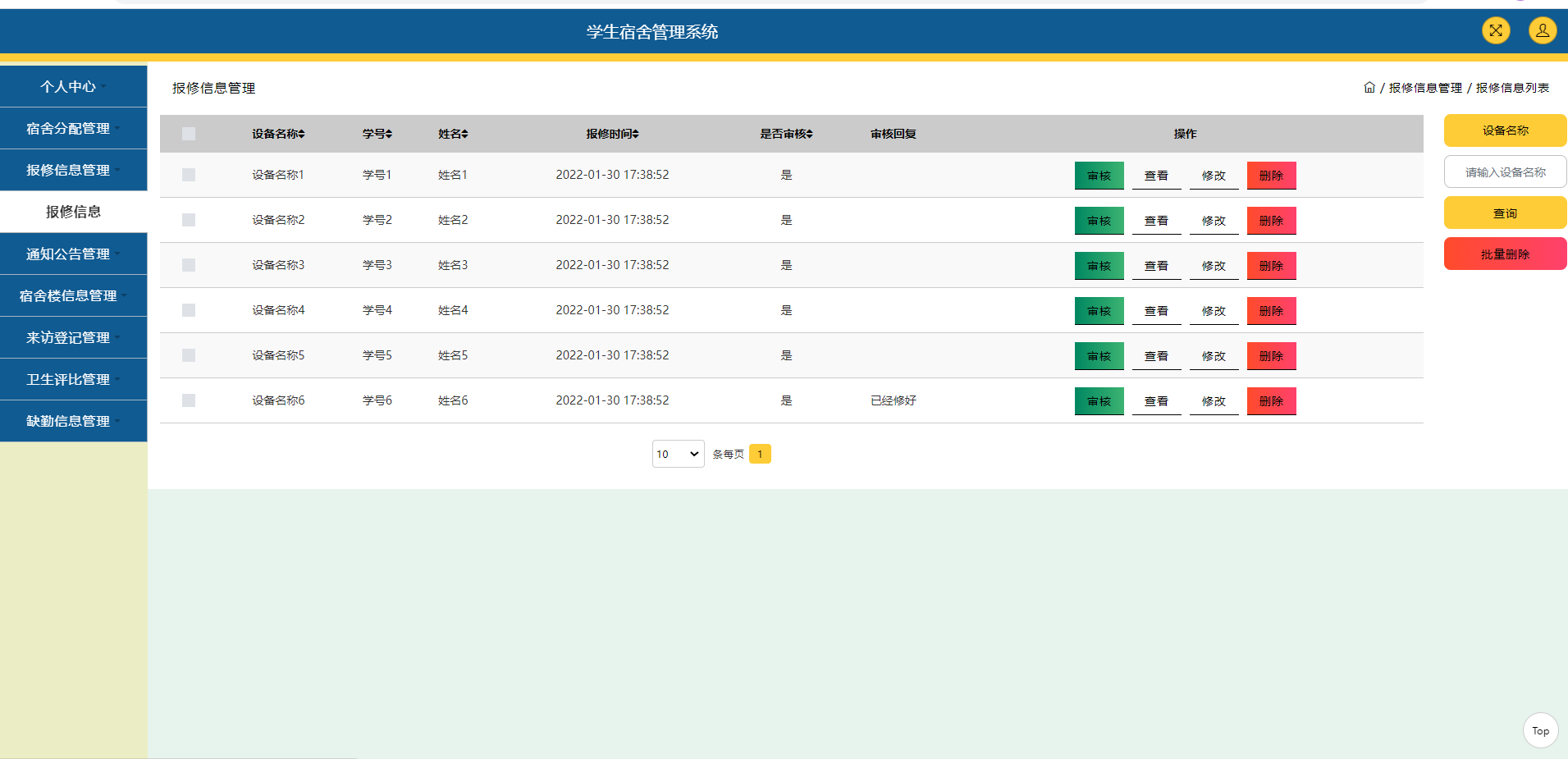
Task: Sort by 姓名 column arrows
Action: [464, 134]
